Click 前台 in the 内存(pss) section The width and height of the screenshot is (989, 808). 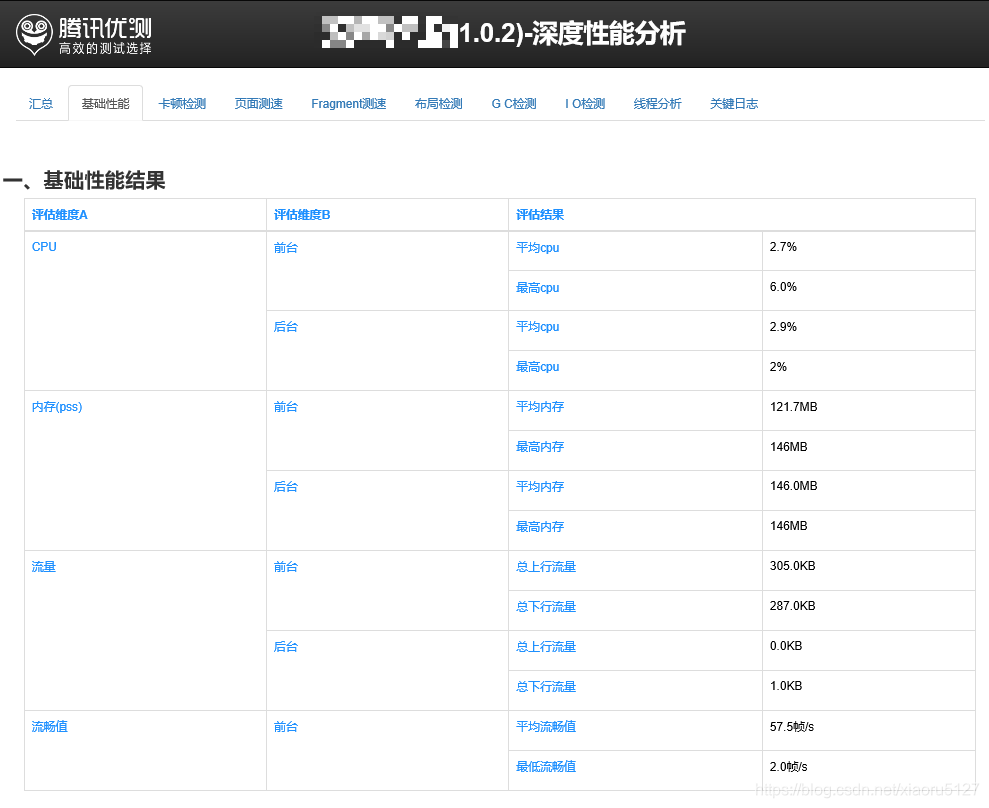click(x=286, y=407)
